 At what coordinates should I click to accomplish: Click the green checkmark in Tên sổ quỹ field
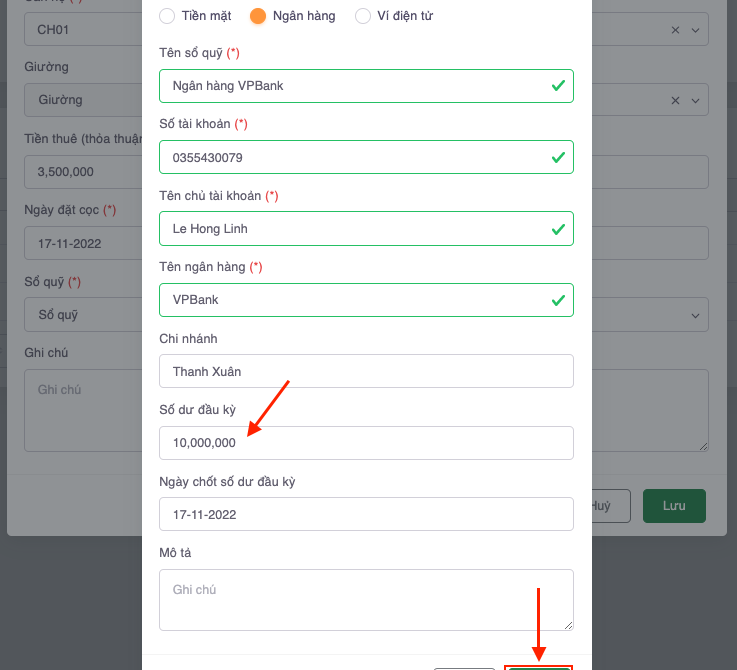coord(558,86)
